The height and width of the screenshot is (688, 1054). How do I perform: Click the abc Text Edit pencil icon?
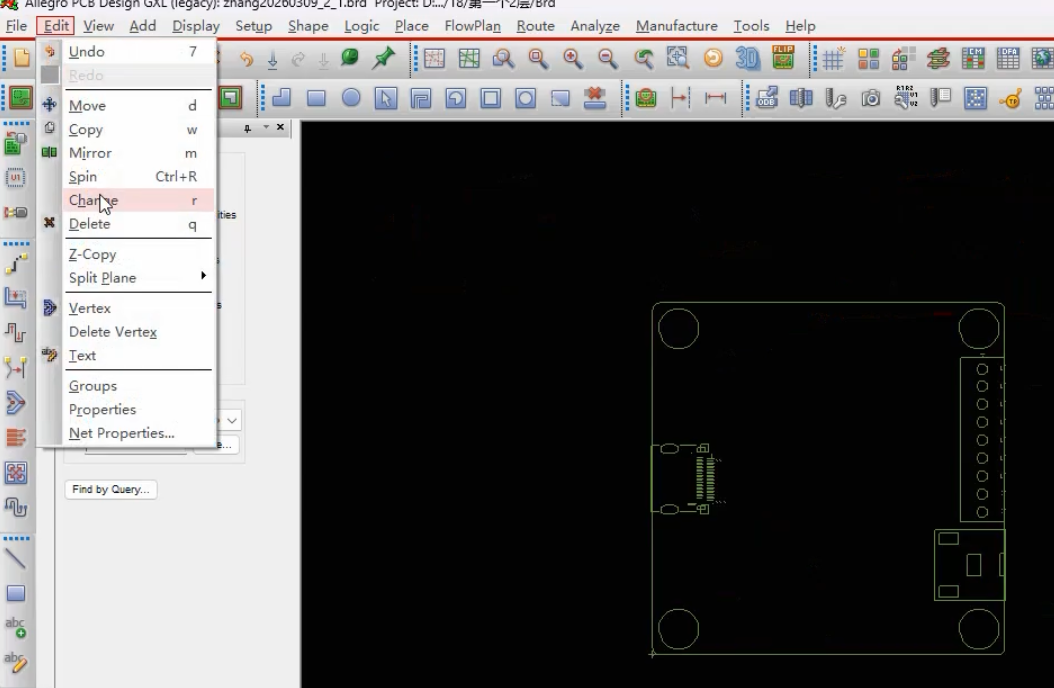point(15,662)
